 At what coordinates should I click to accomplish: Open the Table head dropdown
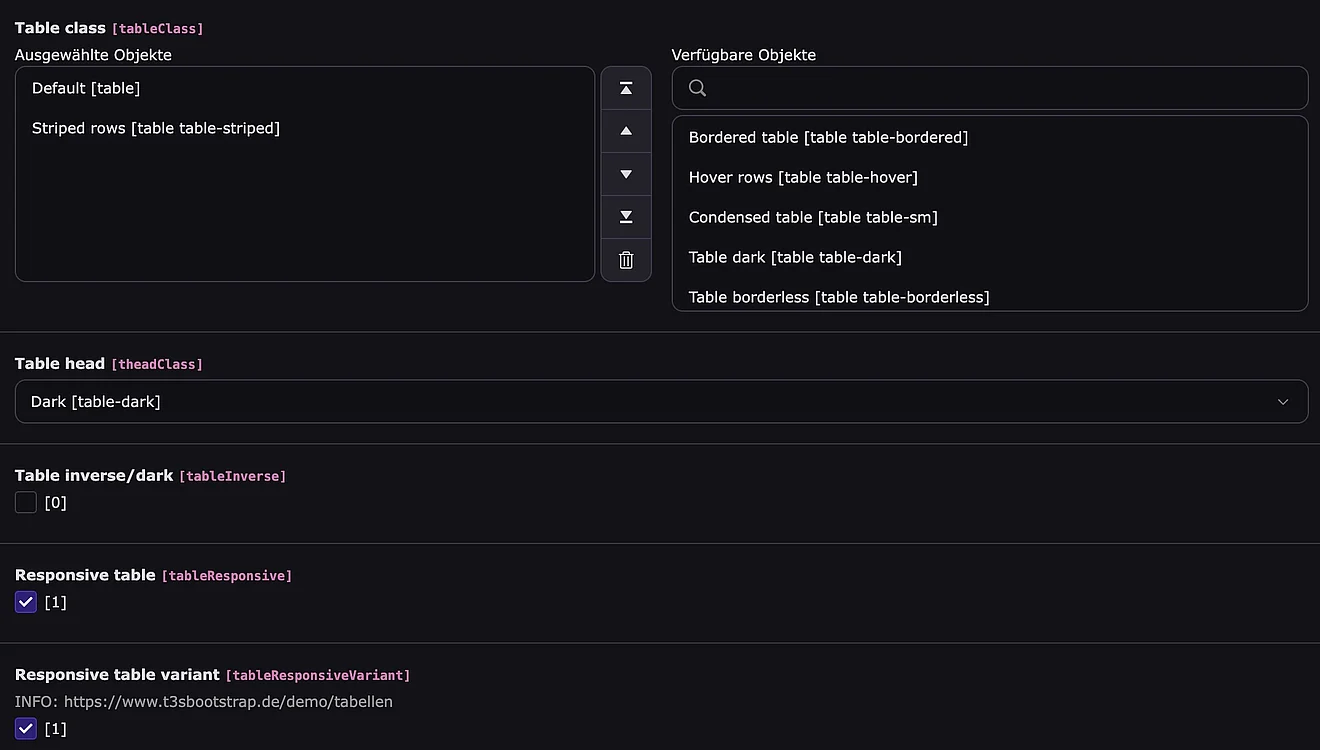660,401
